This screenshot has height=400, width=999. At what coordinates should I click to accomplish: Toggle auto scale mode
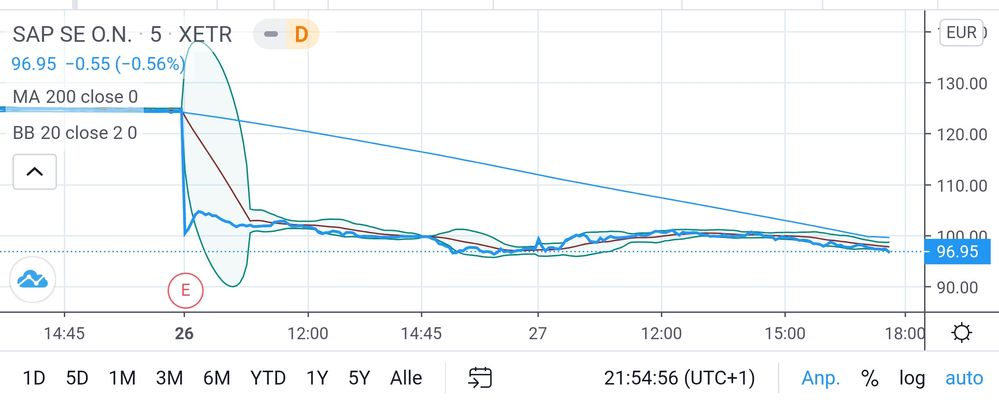964,378
